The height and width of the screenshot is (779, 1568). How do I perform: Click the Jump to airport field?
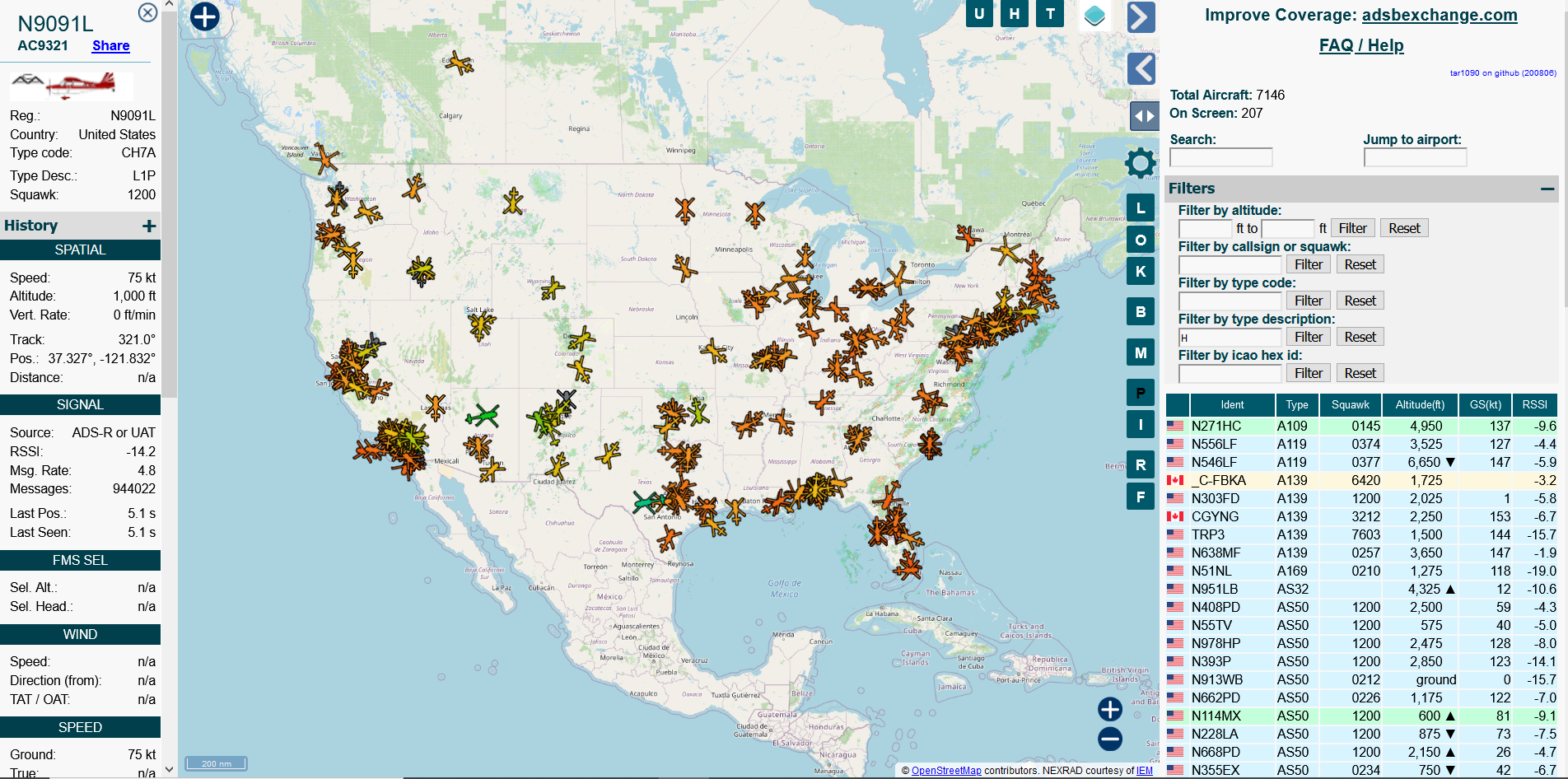pyautogui.click(x=1415, y=157)
